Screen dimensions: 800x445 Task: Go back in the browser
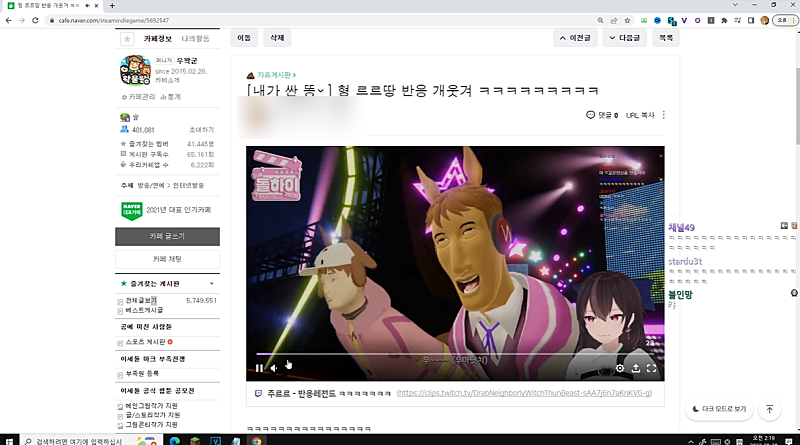click(x=9, y=20)
